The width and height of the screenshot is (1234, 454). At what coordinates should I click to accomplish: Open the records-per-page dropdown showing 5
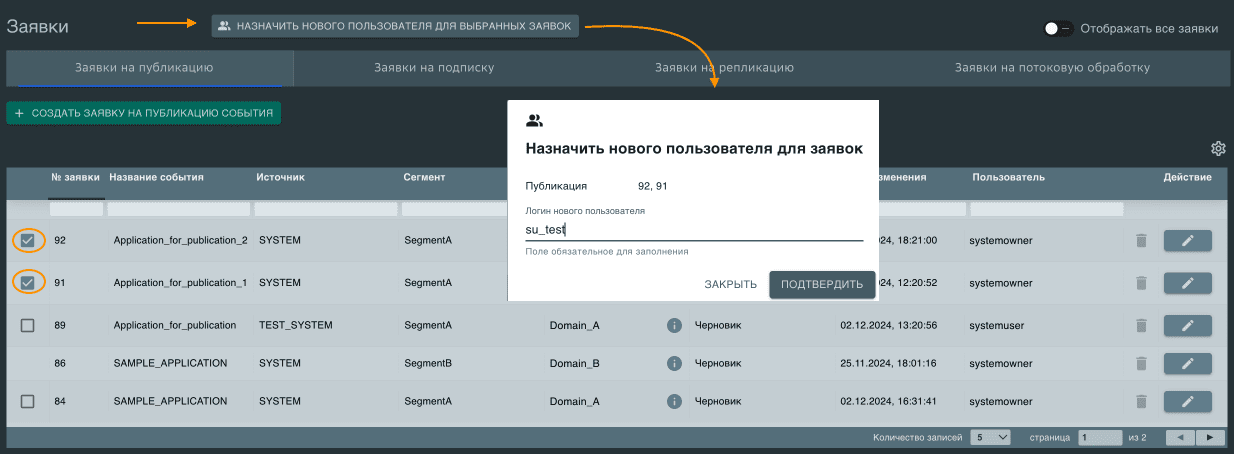990,437
